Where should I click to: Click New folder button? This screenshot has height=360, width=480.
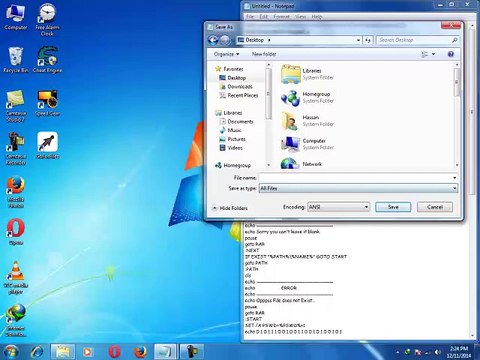[264, 54]
